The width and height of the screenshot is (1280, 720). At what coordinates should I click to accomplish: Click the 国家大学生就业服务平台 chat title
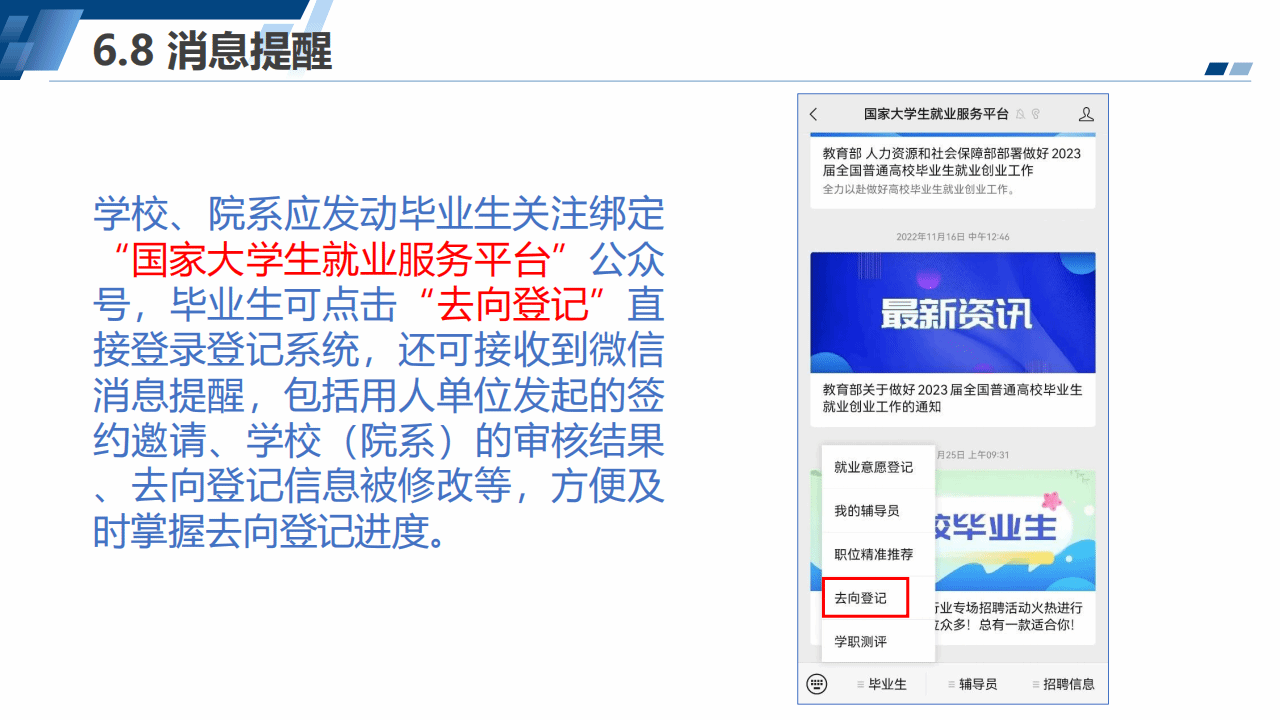click(936, 114)
